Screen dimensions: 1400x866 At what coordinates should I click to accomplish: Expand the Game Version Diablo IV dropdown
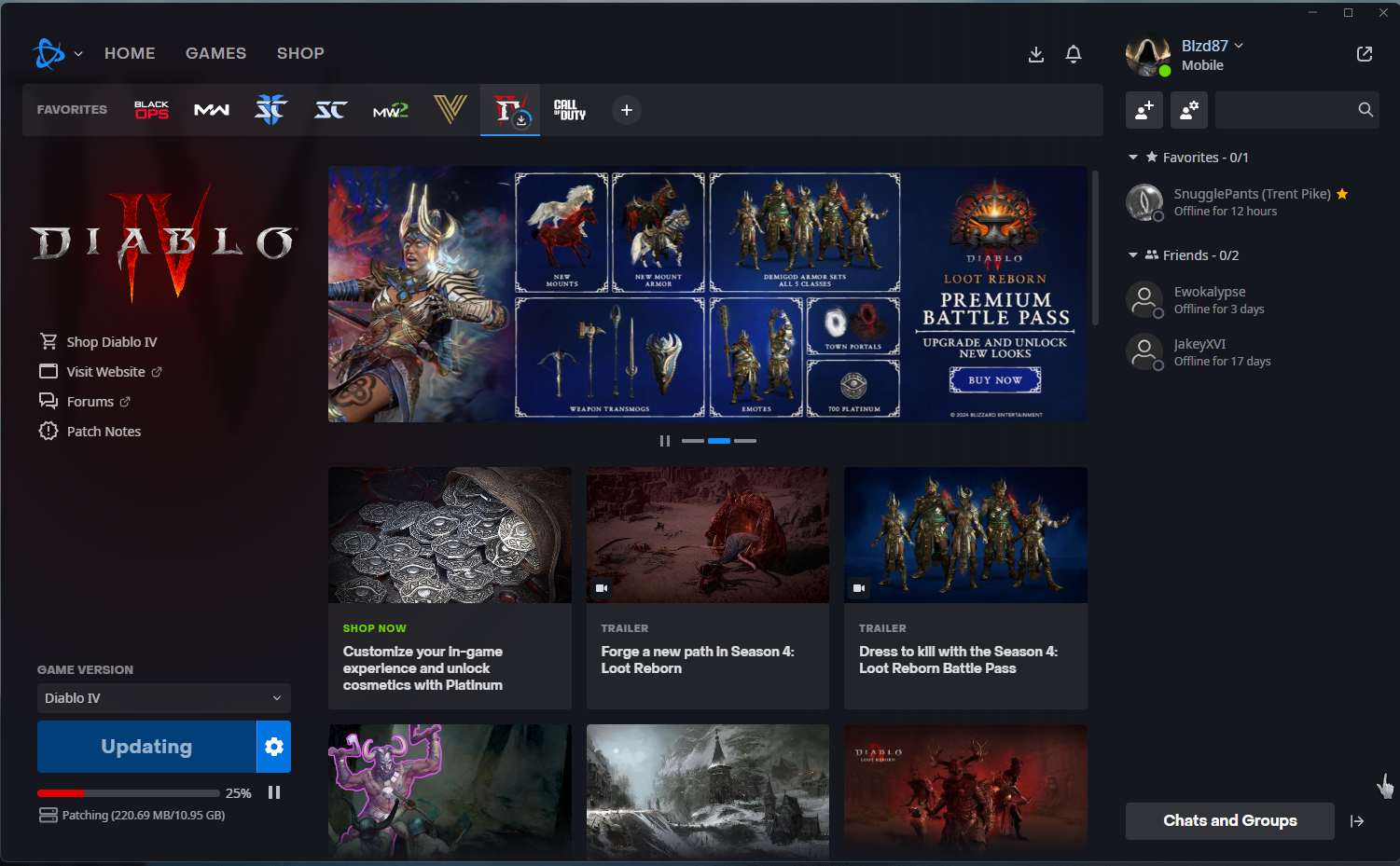[x=163, y=698]
